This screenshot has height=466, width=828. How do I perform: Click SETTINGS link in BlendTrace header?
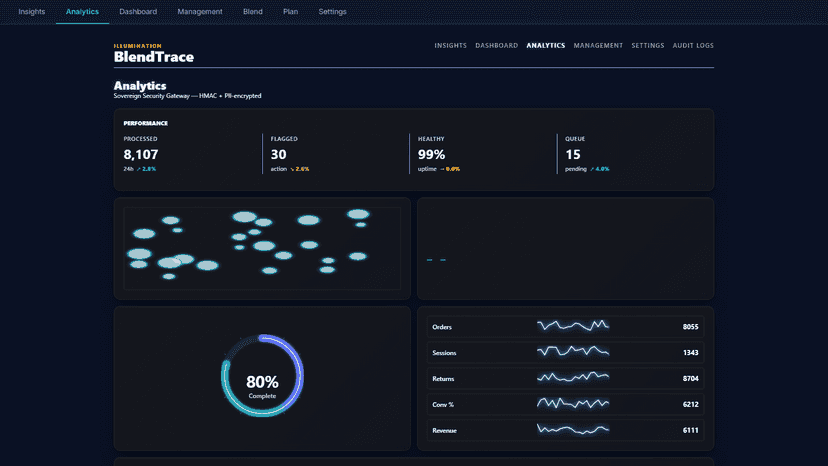(648, 45)
